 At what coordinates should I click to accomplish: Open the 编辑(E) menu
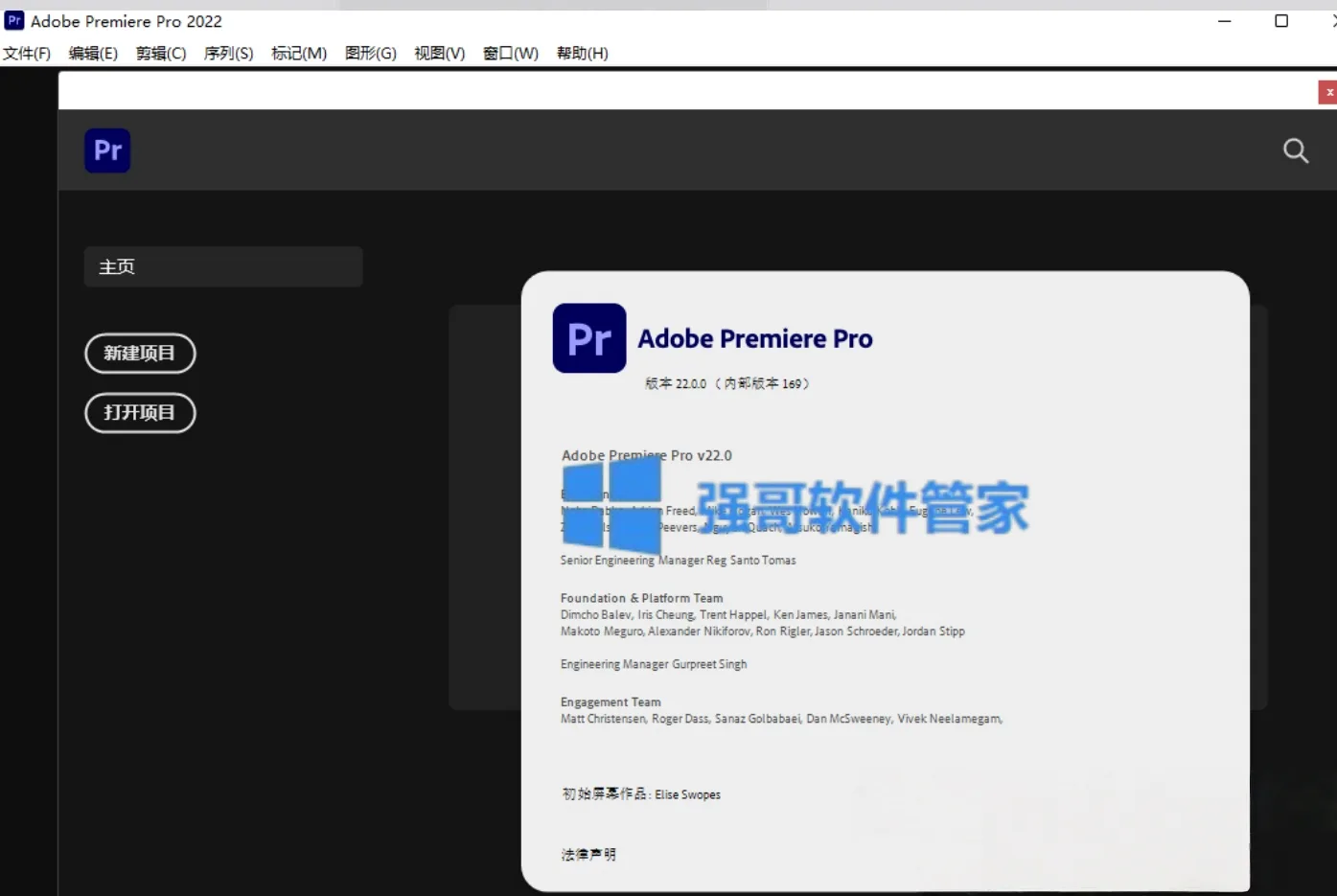pyautogui.click(x=93, y=53)
